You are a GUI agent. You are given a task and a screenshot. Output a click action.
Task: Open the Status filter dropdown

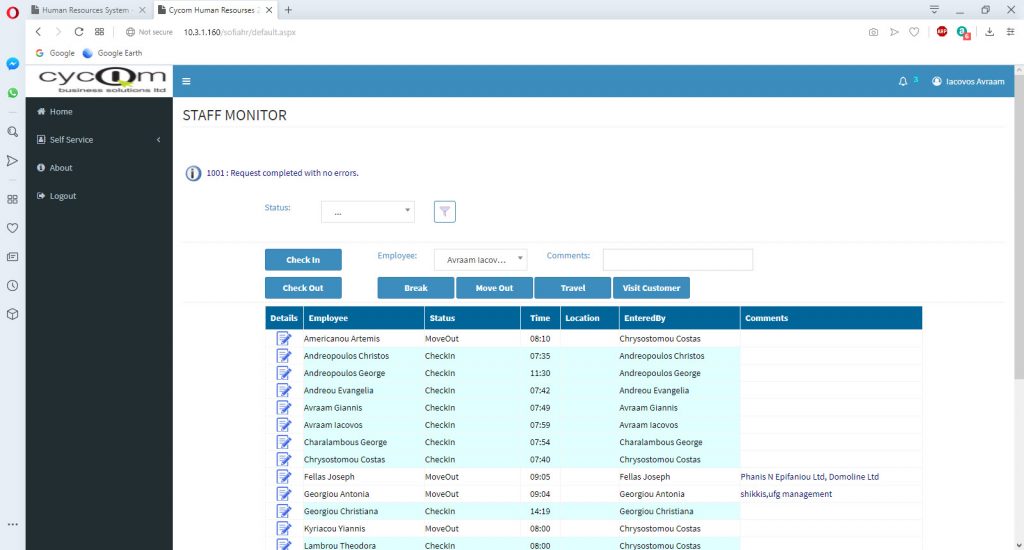pos(368,212)
